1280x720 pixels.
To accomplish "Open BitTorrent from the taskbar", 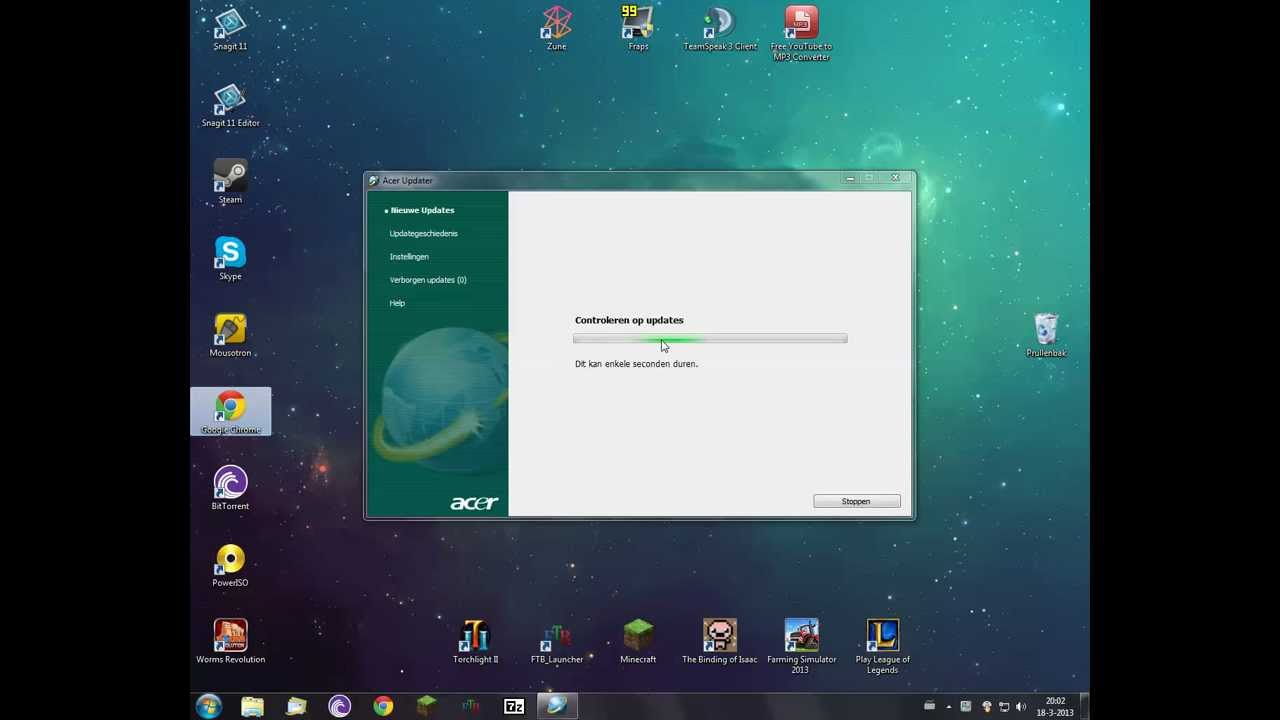I will click(x=340, y=707).
